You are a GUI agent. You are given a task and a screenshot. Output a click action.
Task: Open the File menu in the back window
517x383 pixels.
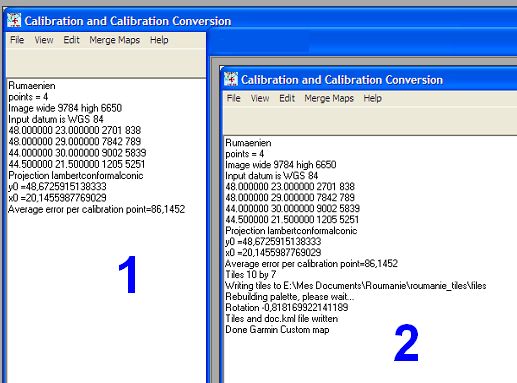pos(17,40)
